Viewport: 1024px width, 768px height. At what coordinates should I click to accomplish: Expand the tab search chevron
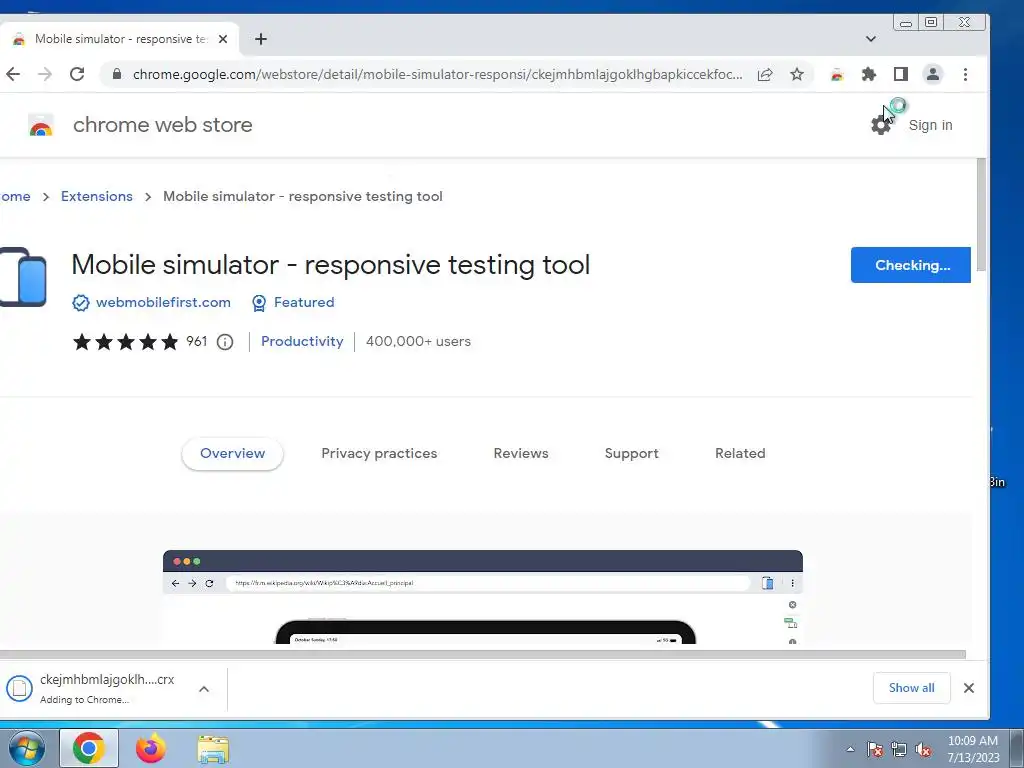click(x=871, y=39)
